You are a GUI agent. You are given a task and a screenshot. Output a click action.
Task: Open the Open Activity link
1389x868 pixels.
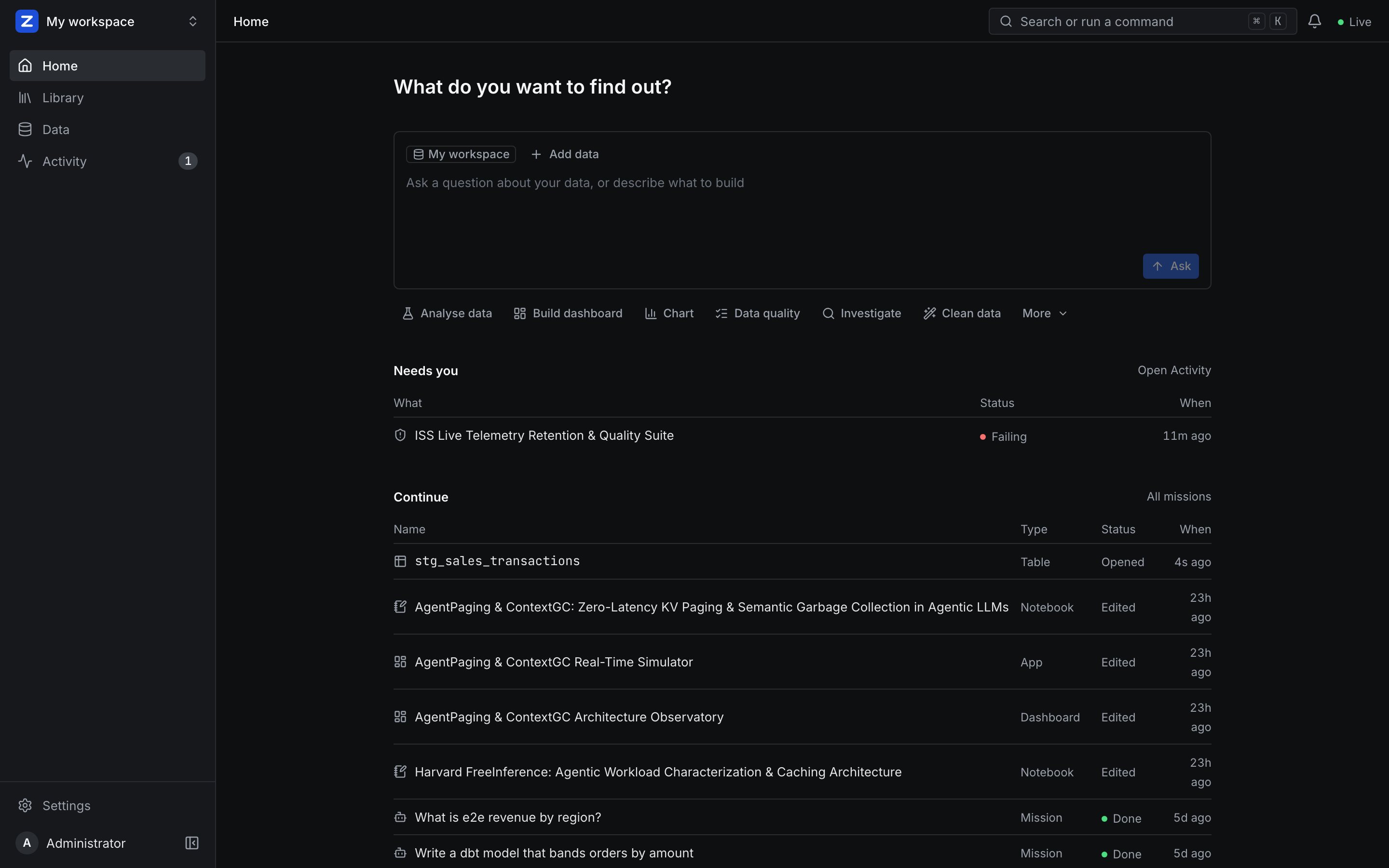pyautogui.click(x=1174, y=370)
